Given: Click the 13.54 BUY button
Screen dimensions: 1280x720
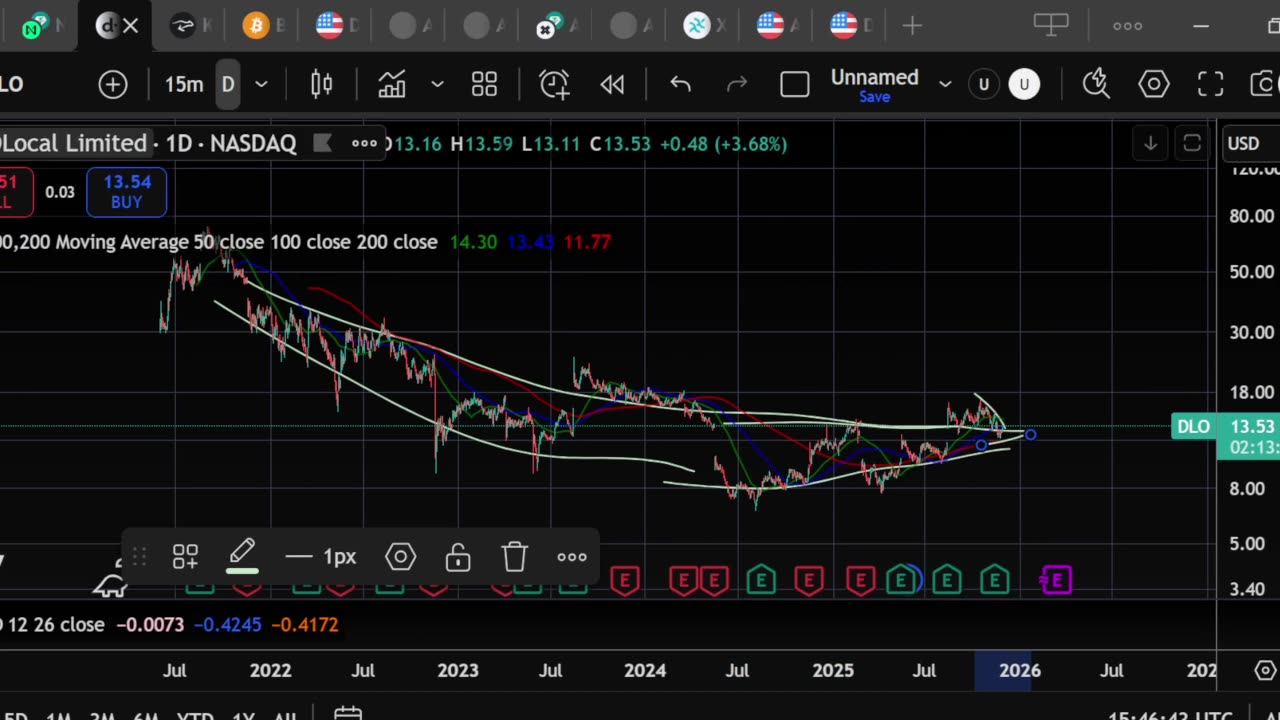Looking at the screenshot, I should coord(127,191).
